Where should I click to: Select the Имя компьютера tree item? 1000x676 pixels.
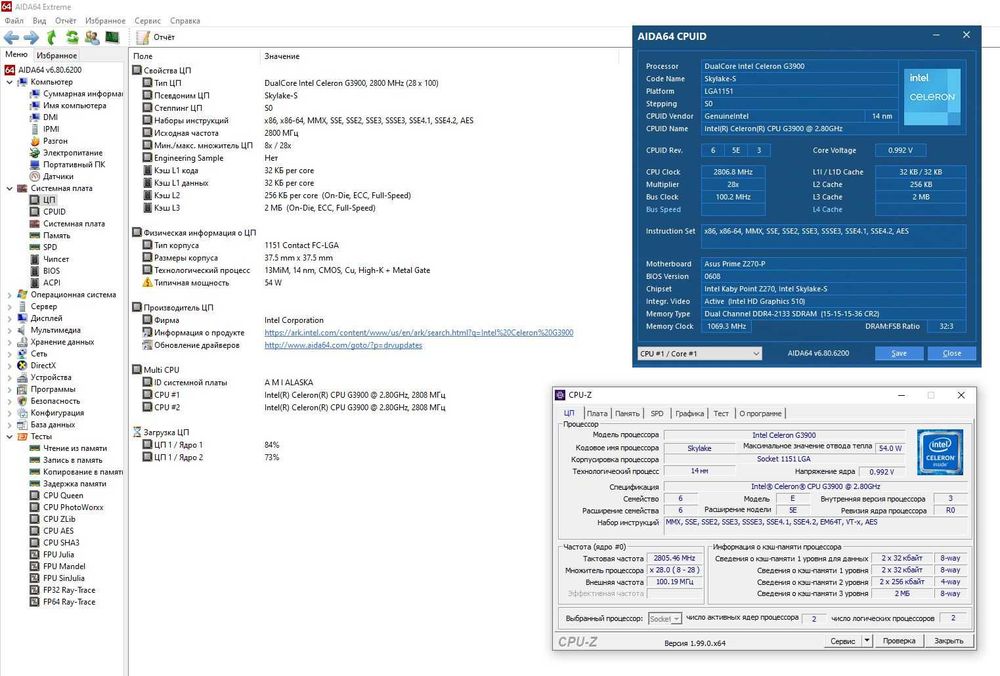coord(75,105)
